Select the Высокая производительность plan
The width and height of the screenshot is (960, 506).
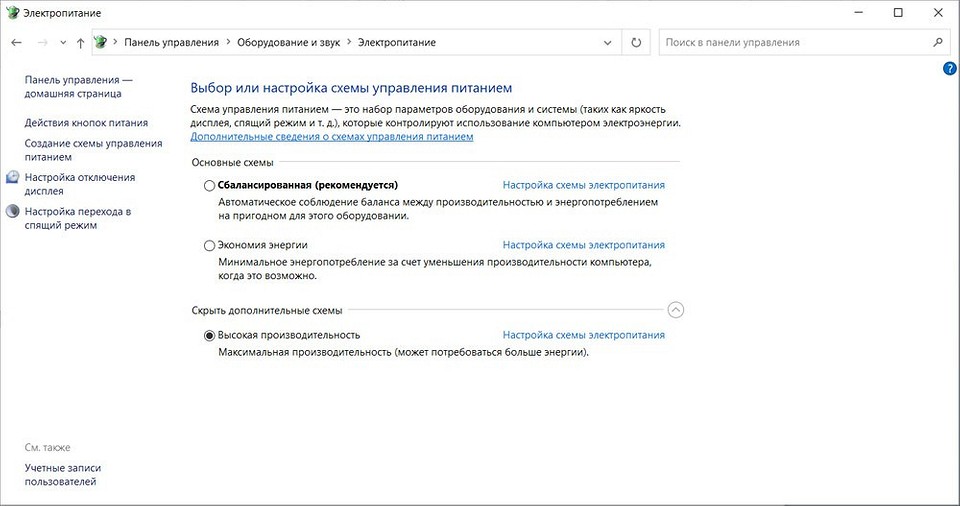(209, 335)
